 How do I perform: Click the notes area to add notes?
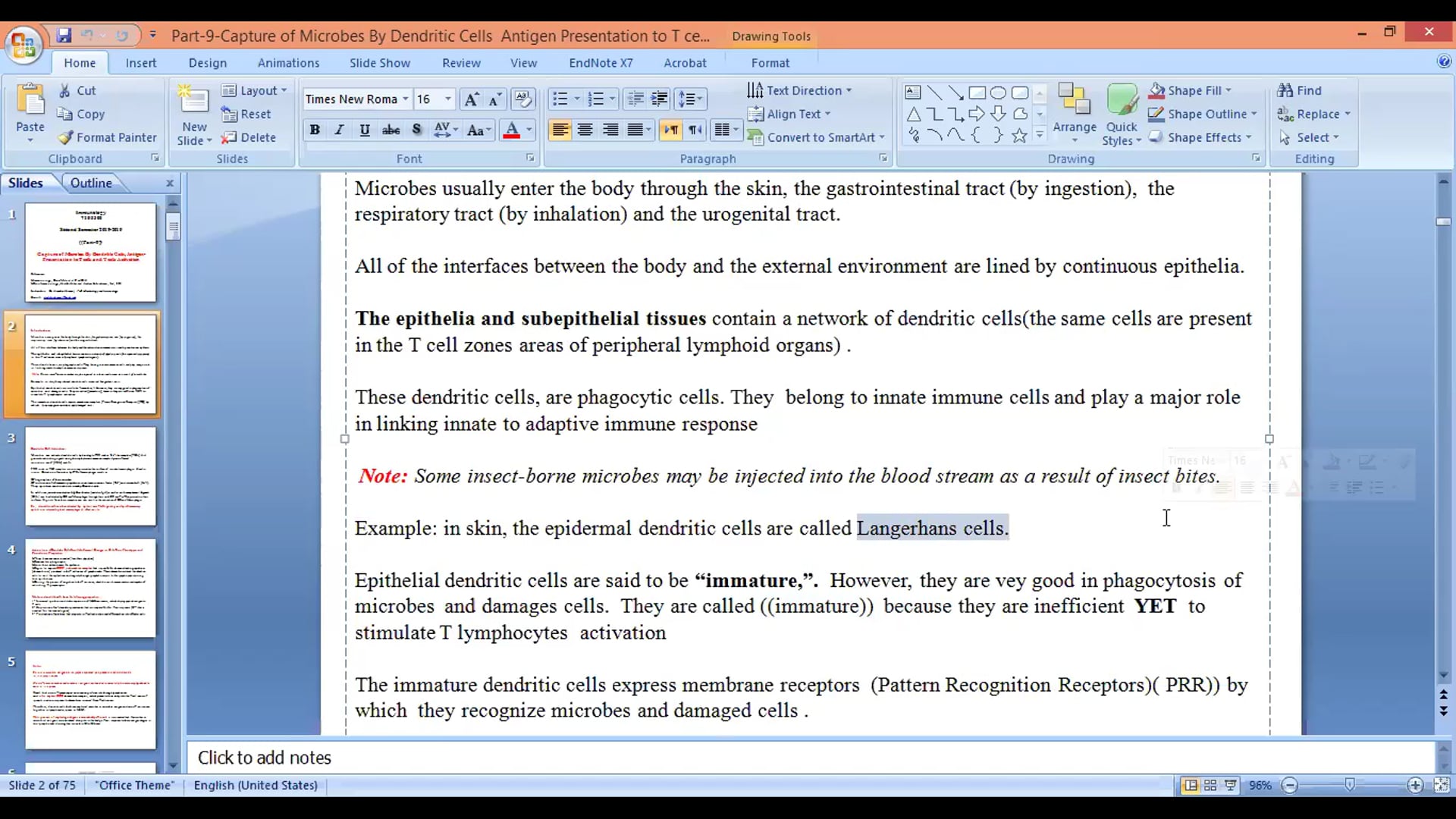click(x=810, y=758)
